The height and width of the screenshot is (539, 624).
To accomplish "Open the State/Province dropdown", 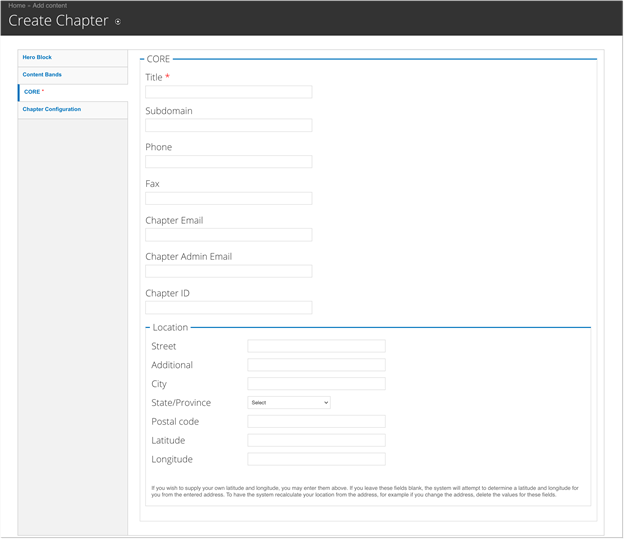I will pyautogui.click(x=289, y=402).
